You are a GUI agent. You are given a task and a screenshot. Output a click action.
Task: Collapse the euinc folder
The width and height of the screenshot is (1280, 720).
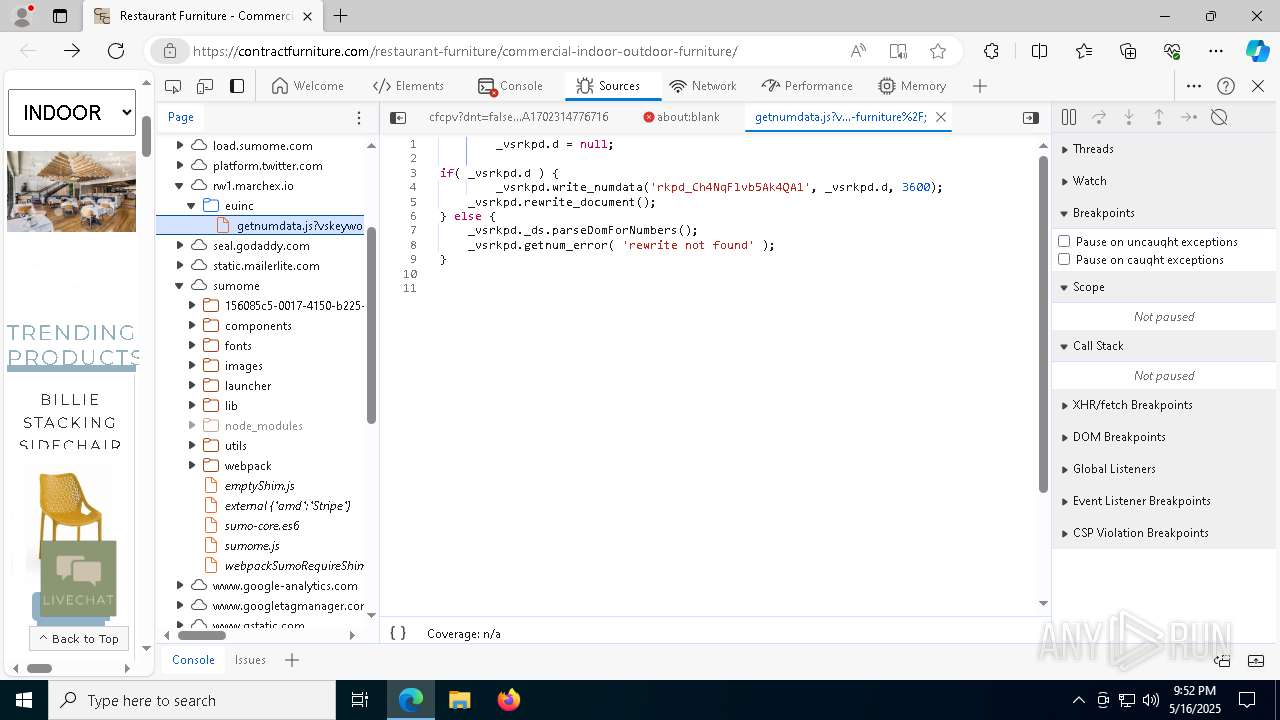[x=192, y=205]
